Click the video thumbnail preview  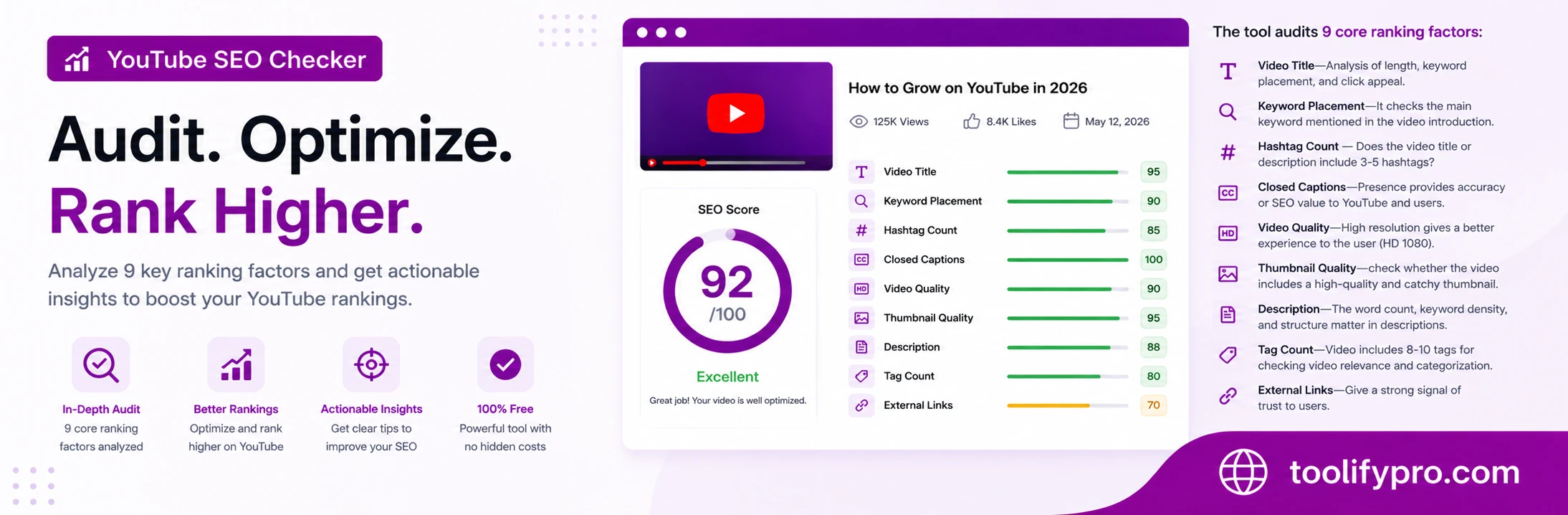point(736,116)
